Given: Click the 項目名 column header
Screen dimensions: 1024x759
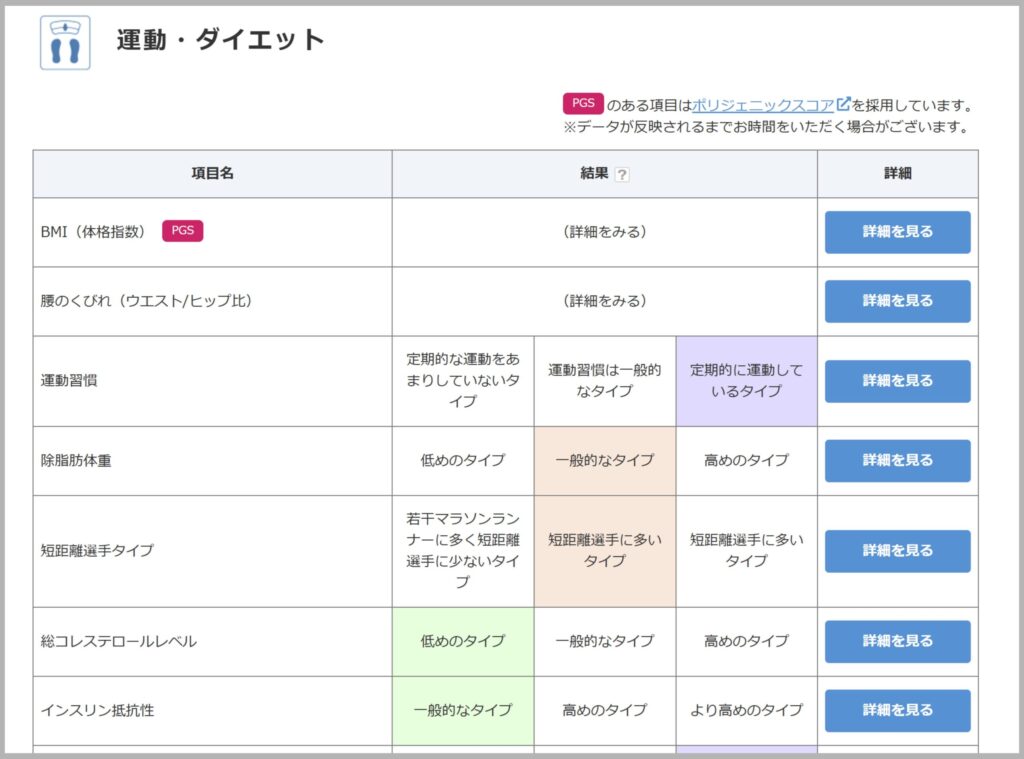Looking at the screenshot, I should (212, 174).
